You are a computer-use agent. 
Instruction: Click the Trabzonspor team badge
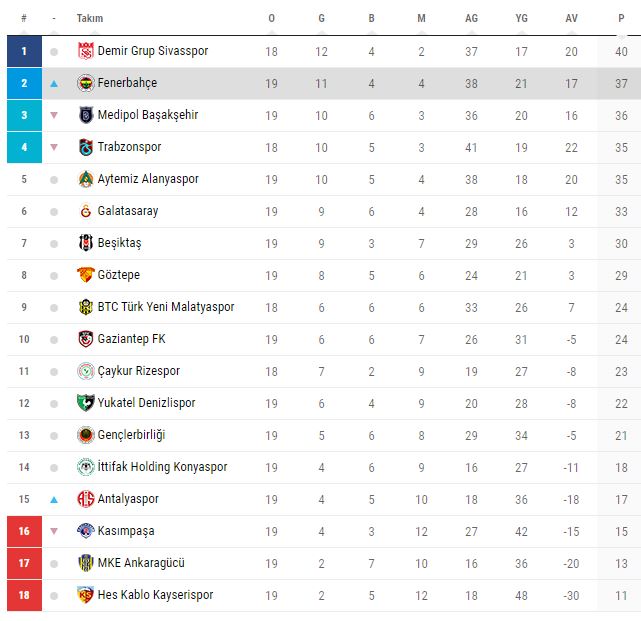pyautogui.click(x=85, y=147)
